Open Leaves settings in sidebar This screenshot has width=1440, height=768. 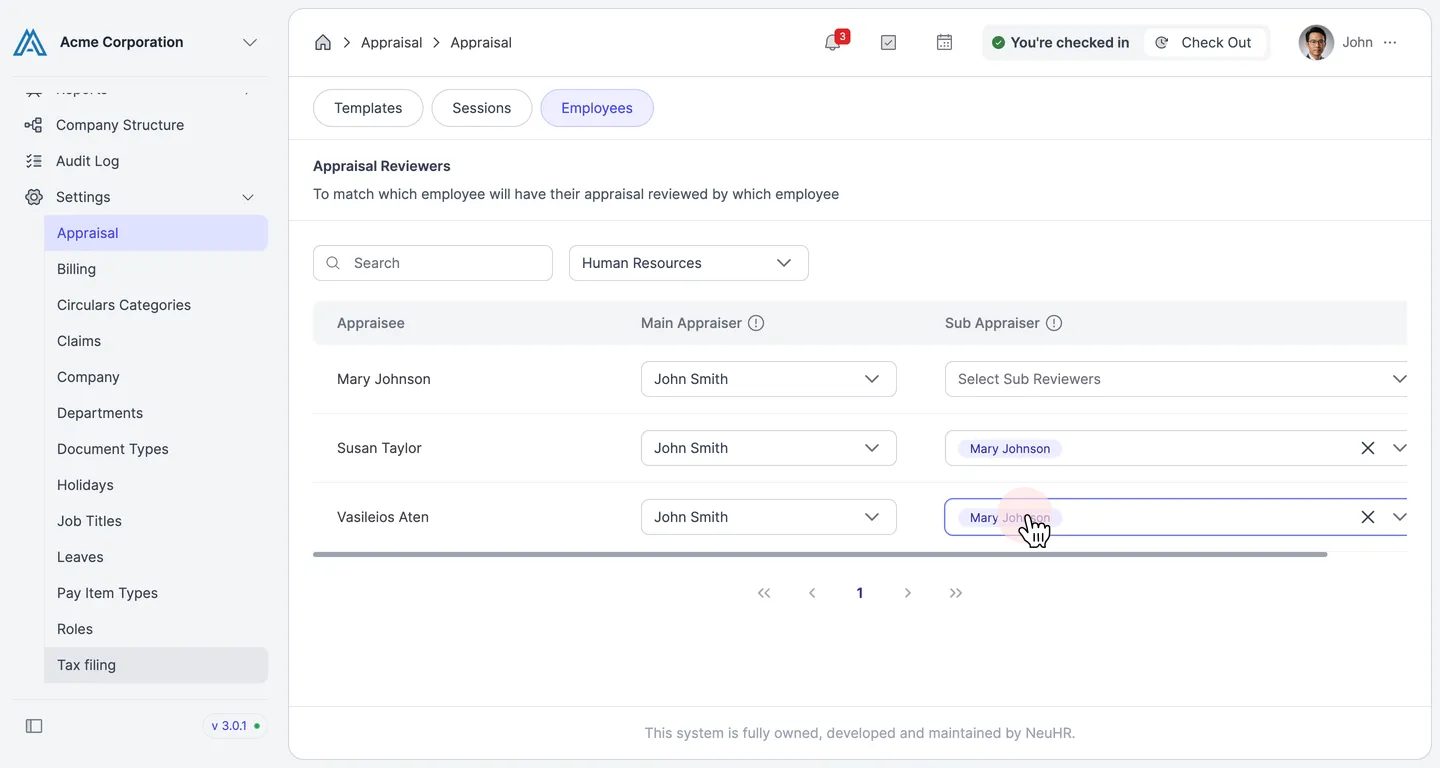[x=156, y=557]
